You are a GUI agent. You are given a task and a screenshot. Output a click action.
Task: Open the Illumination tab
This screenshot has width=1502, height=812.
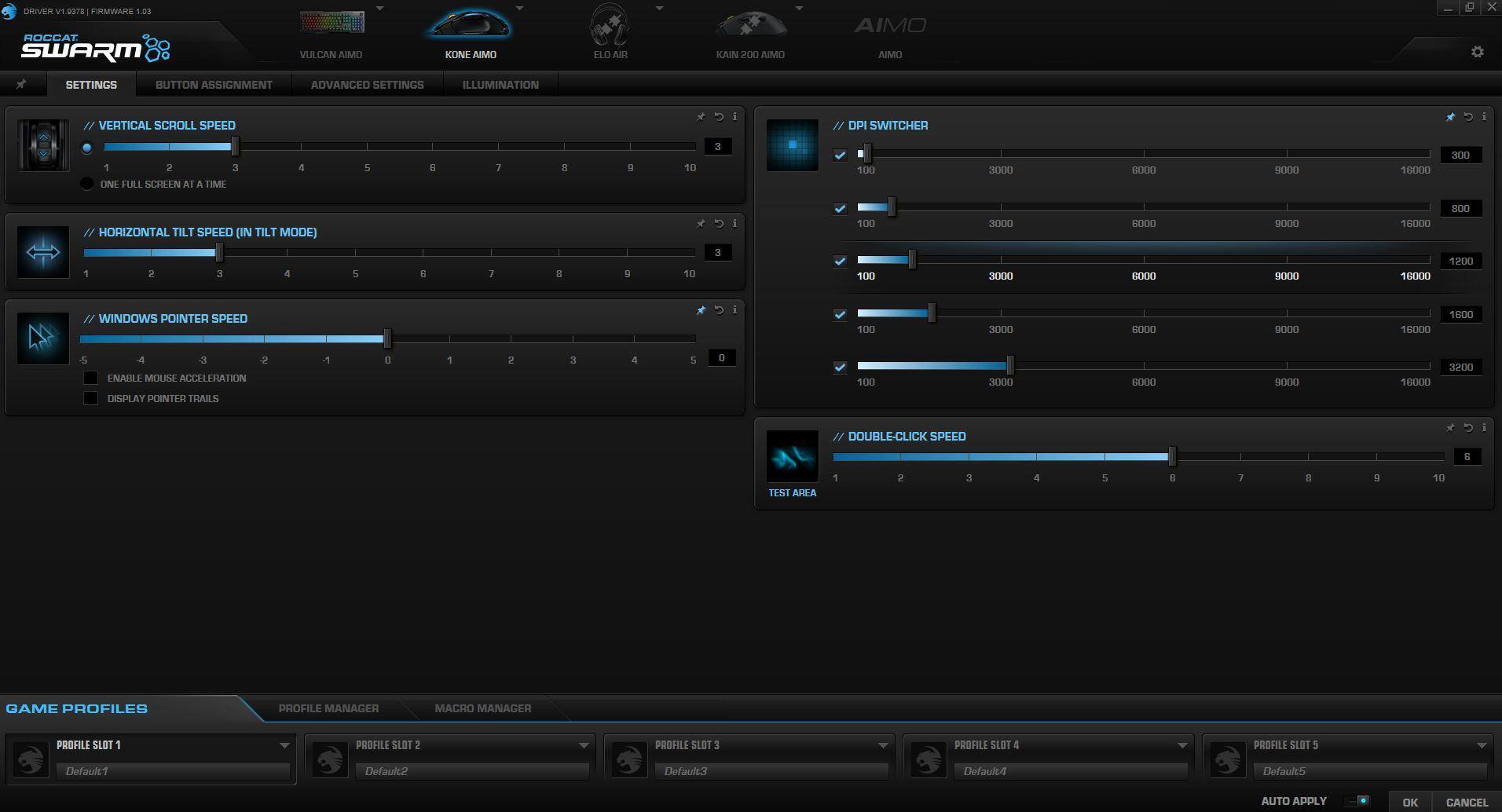coord(500,85)
